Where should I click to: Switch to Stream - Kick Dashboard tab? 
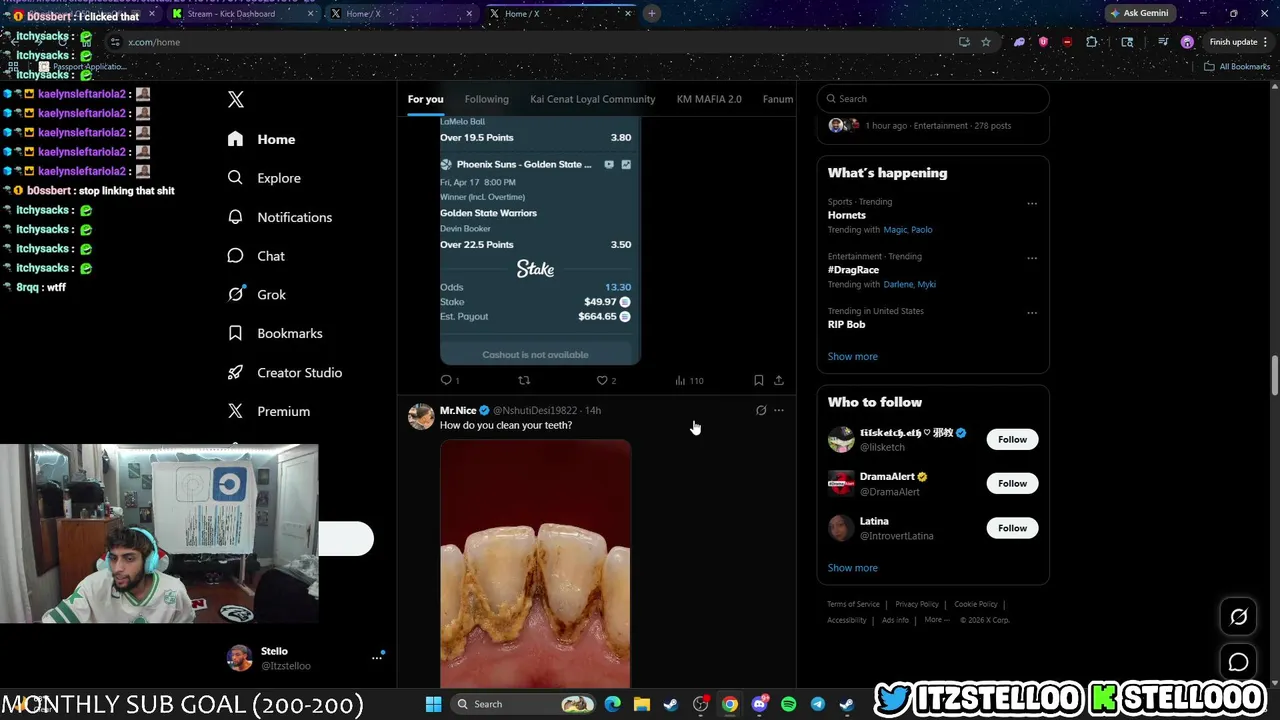(241, 14)
